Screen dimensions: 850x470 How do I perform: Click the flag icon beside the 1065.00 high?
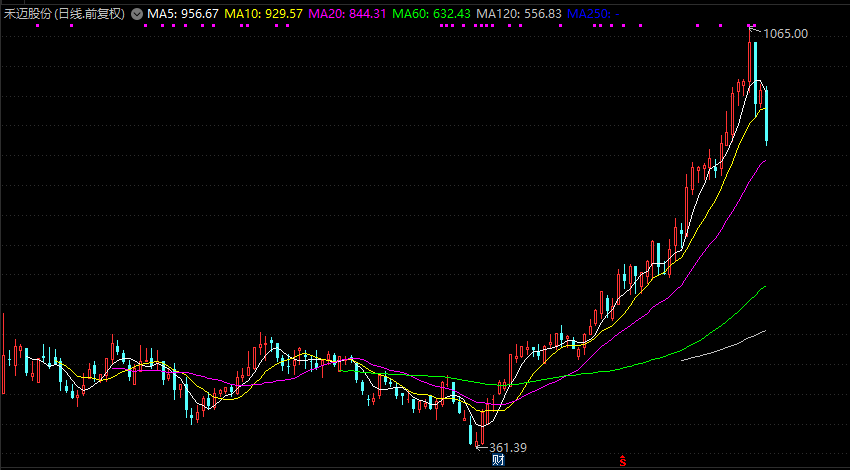click(x=754, y=31)
